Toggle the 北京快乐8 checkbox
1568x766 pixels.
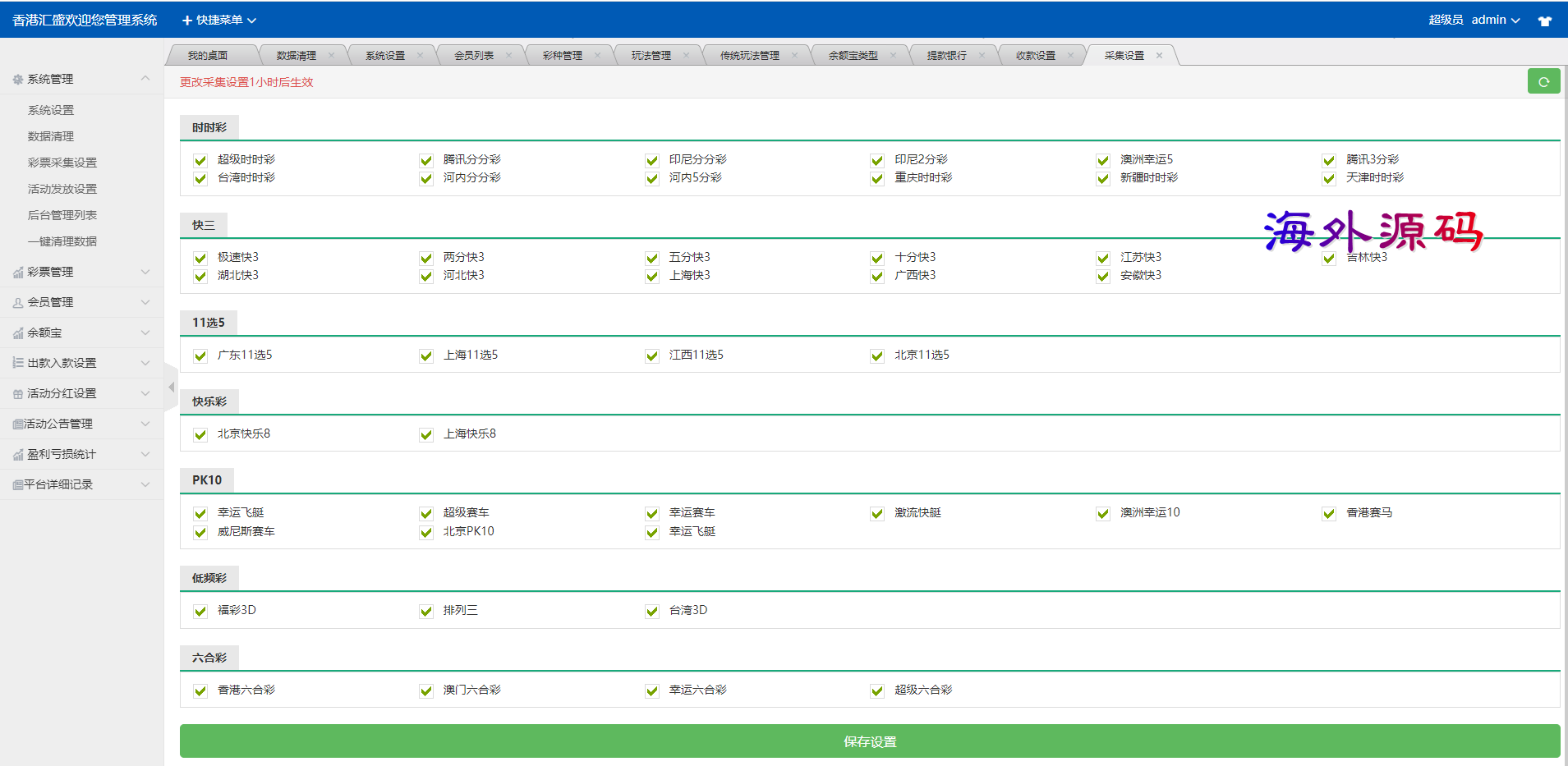pyautogui.click(x=200, y=434)
